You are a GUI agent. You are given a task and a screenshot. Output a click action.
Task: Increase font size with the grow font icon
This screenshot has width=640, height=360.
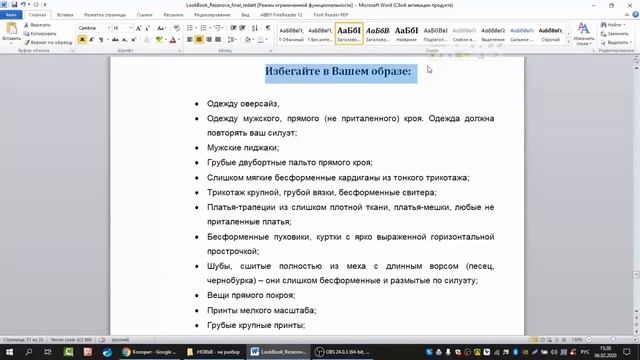tap(138, 28)
